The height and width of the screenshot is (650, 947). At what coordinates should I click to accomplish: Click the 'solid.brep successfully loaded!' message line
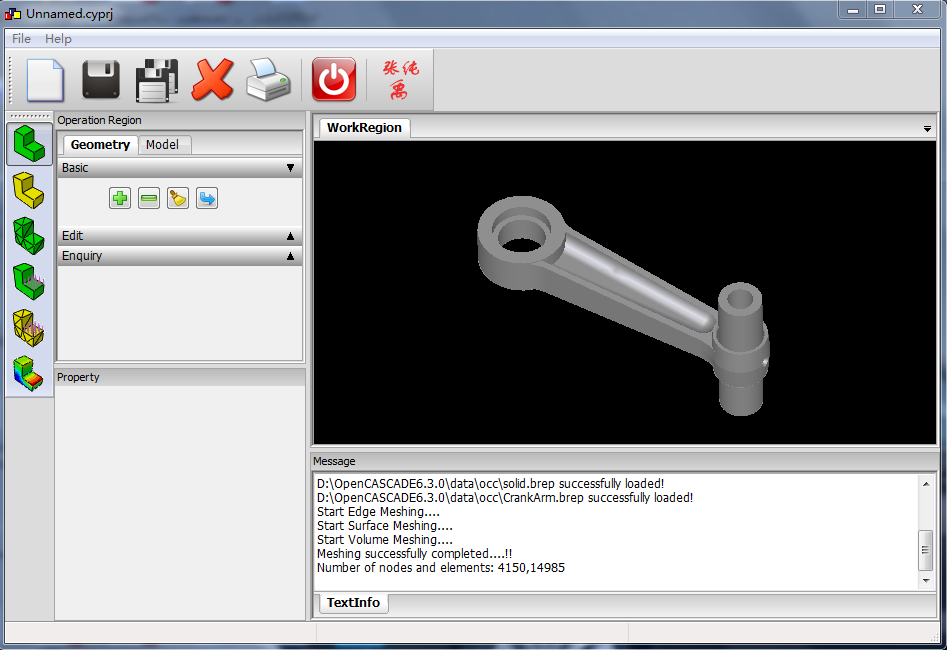(490, 484)
